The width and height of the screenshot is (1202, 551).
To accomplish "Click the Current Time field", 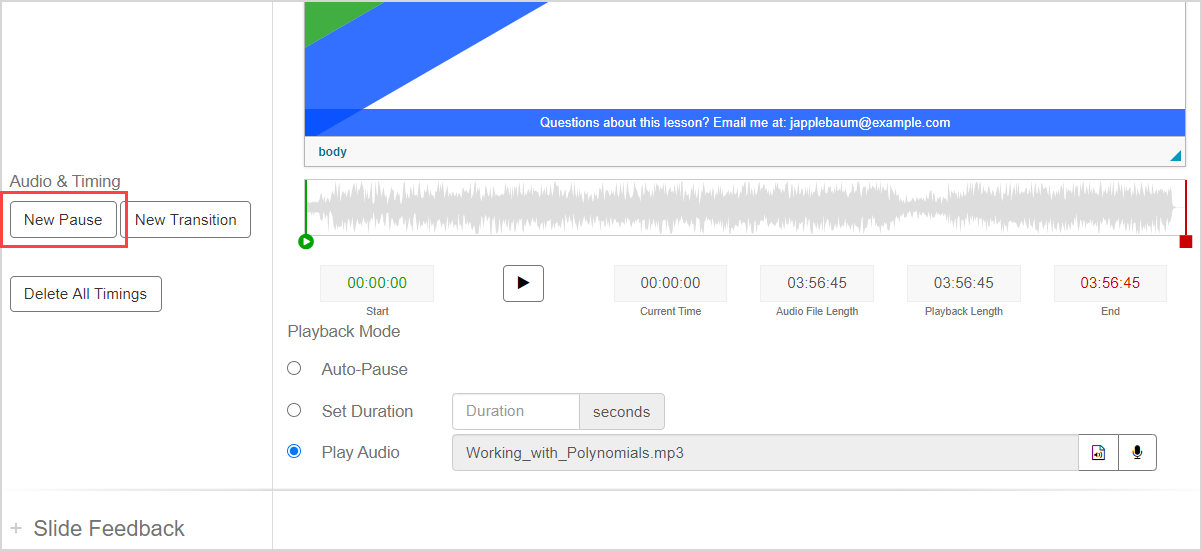I will click(670, 283).
